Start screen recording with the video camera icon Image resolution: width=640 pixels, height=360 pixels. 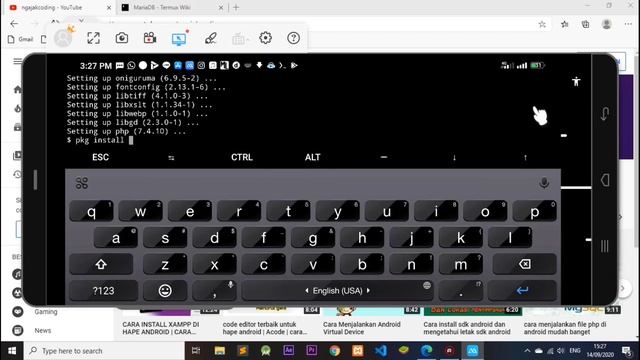tap(150, 38)
